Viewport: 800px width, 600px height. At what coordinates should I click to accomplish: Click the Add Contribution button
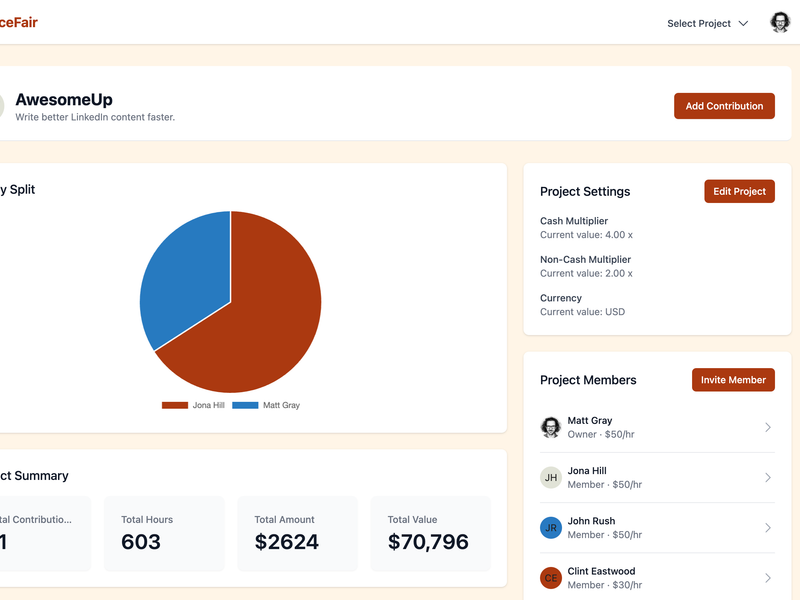click(x=724, y=106)
